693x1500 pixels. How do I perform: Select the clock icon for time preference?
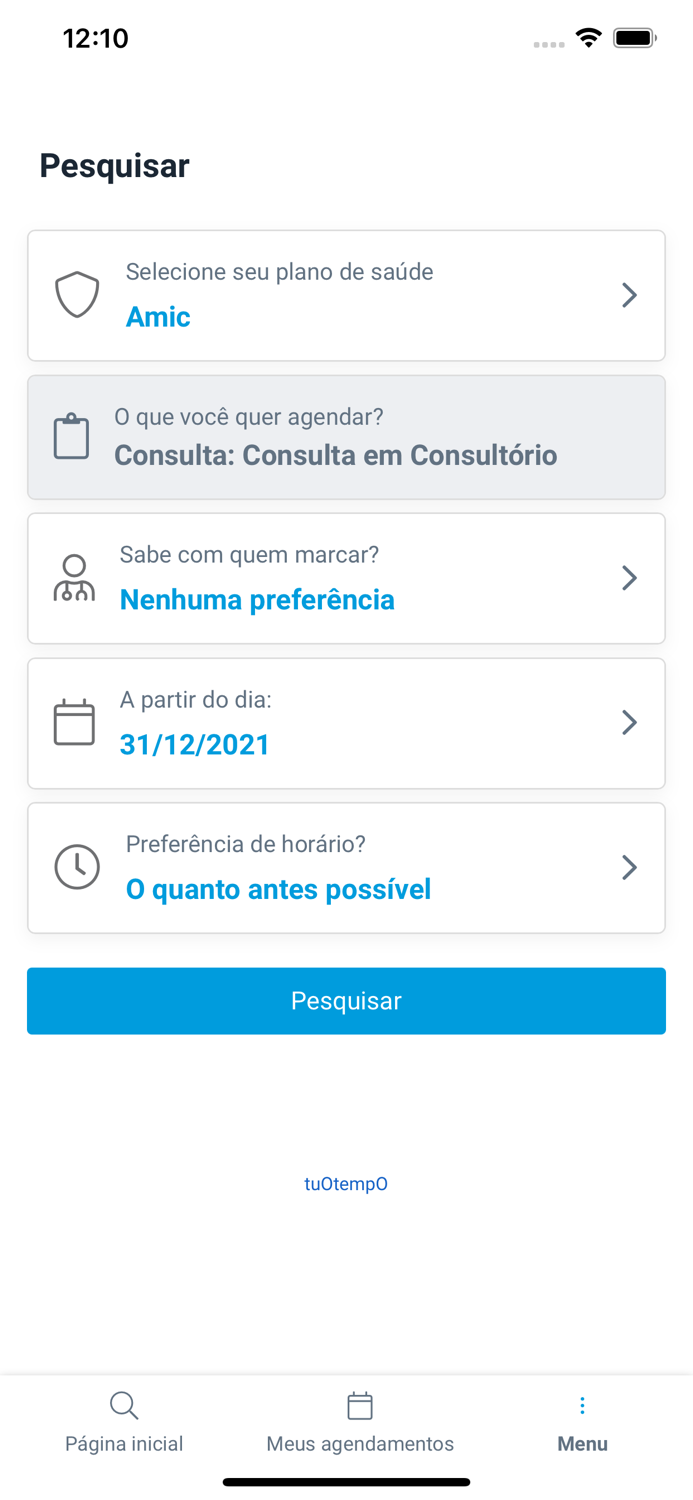tap(77, 868)
